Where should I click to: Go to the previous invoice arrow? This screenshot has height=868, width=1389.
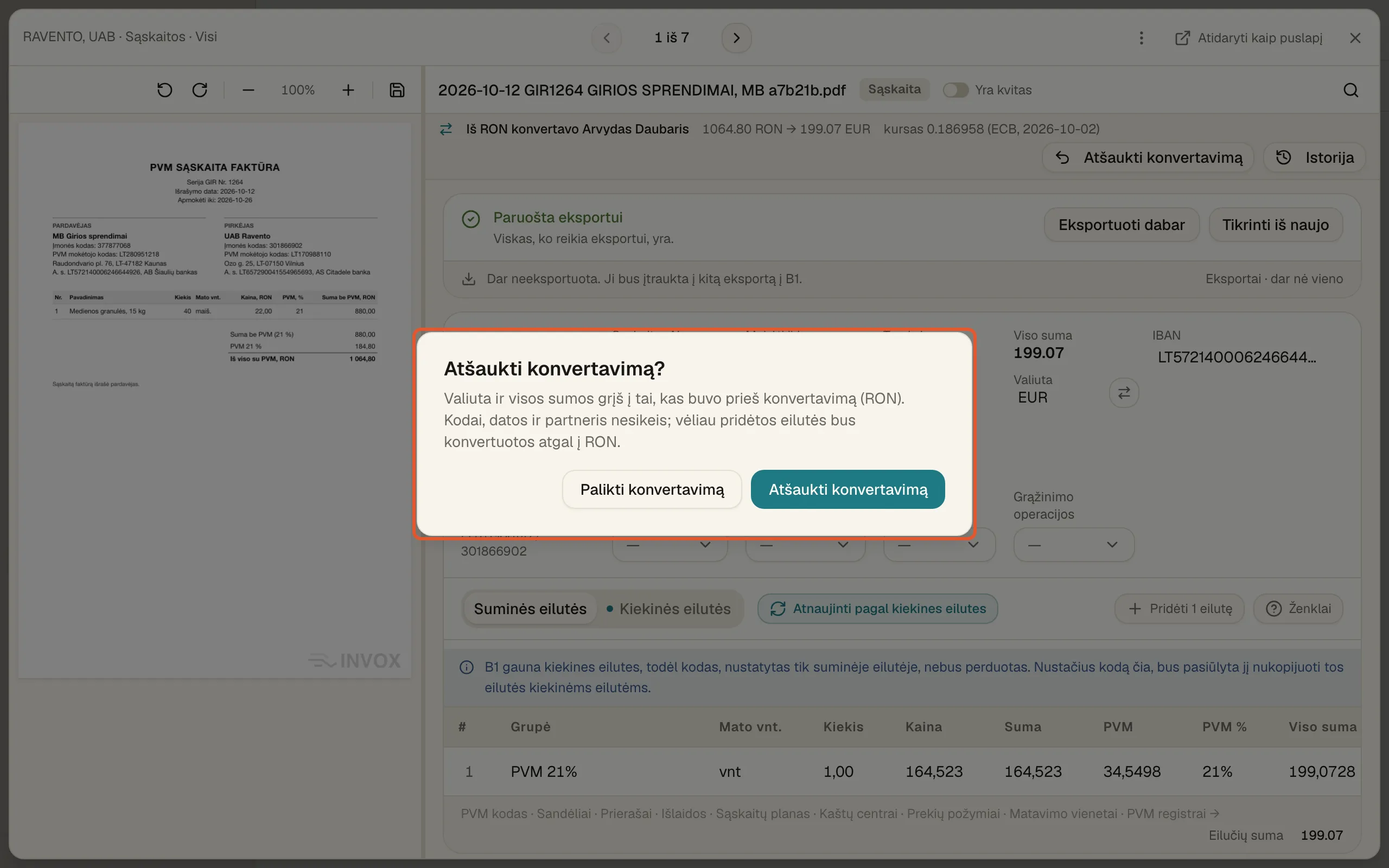coord(607,38)
